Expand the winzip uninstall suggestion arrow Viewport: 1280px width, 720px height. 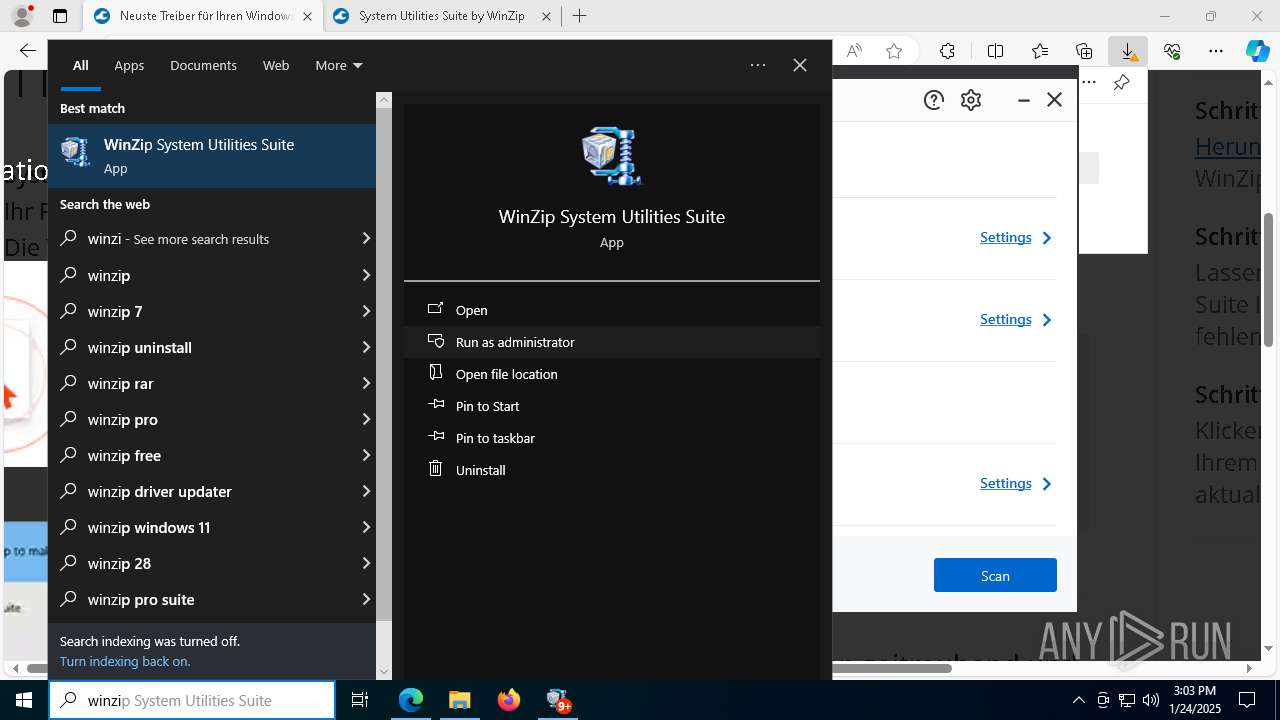(x=366, y=347)
